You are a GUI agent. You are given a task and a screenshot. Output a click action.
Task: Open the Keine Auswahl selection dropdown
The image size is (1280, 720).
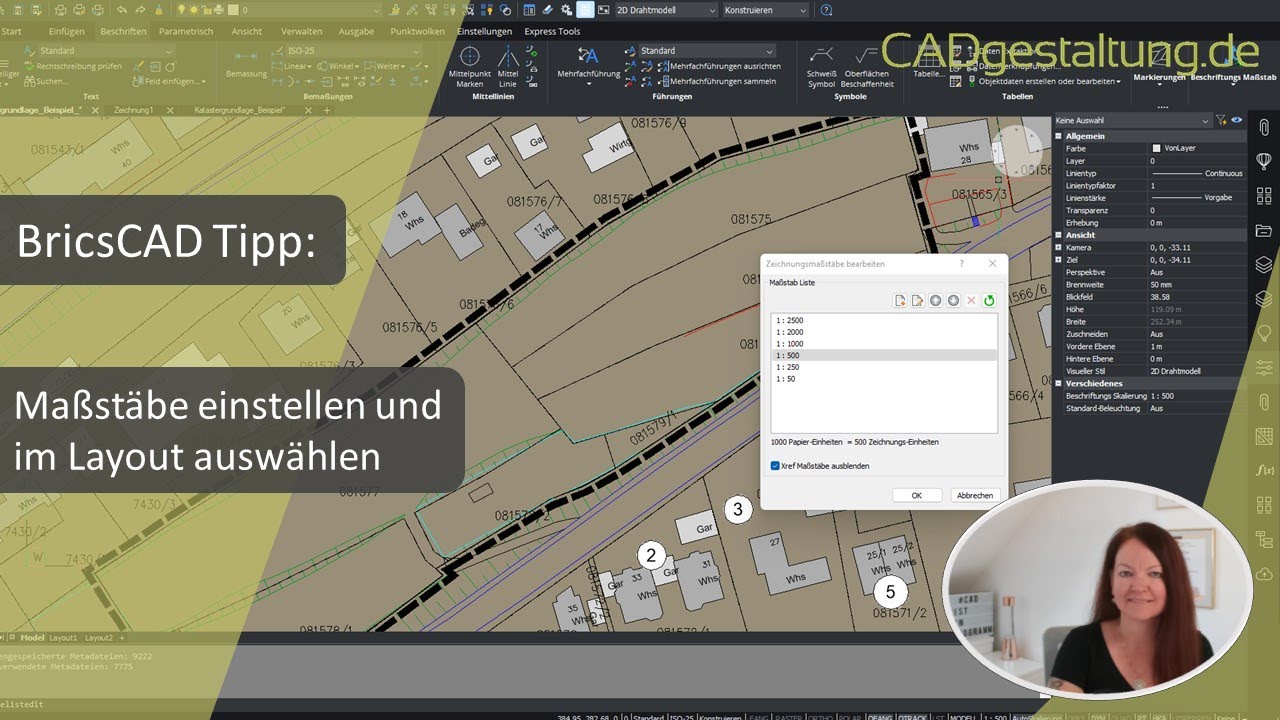[x=1132, y=120]
